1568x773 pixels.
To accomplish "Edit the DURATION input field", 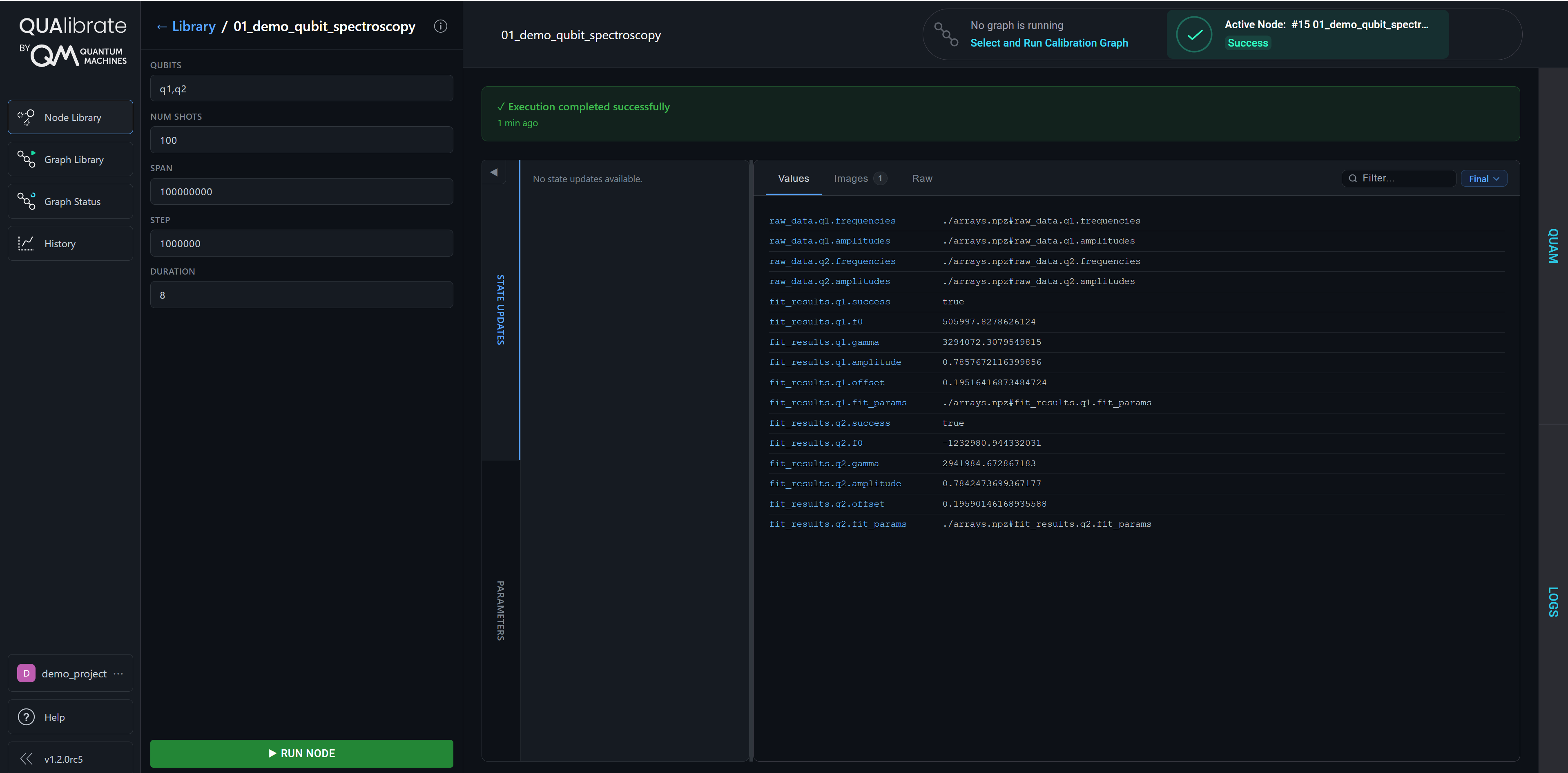I will pos(301,295).
